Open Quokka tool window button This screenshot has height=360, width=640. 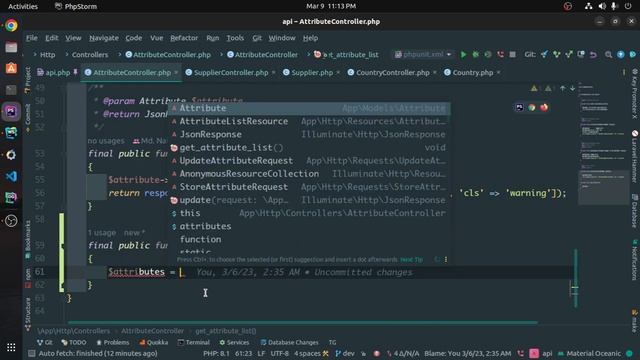click(153, 342)
